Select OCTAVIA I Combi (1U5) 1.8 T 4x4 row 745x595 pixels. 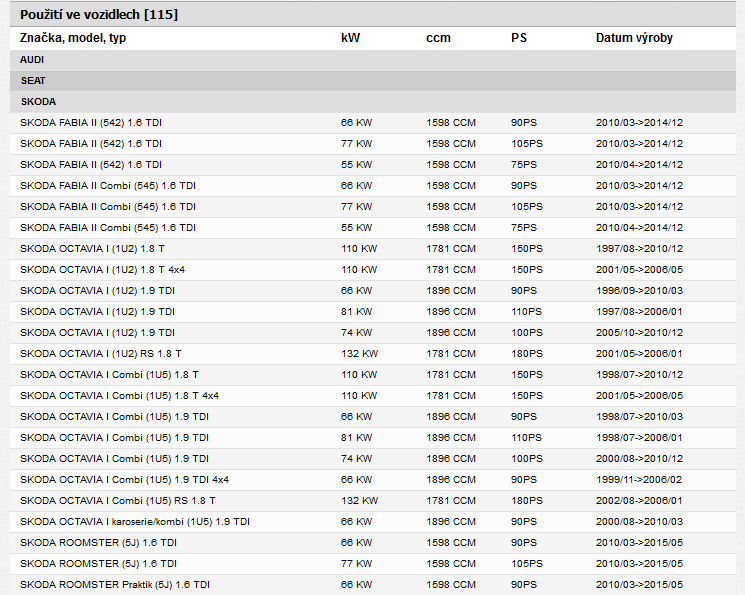click(x=372, y=395)
